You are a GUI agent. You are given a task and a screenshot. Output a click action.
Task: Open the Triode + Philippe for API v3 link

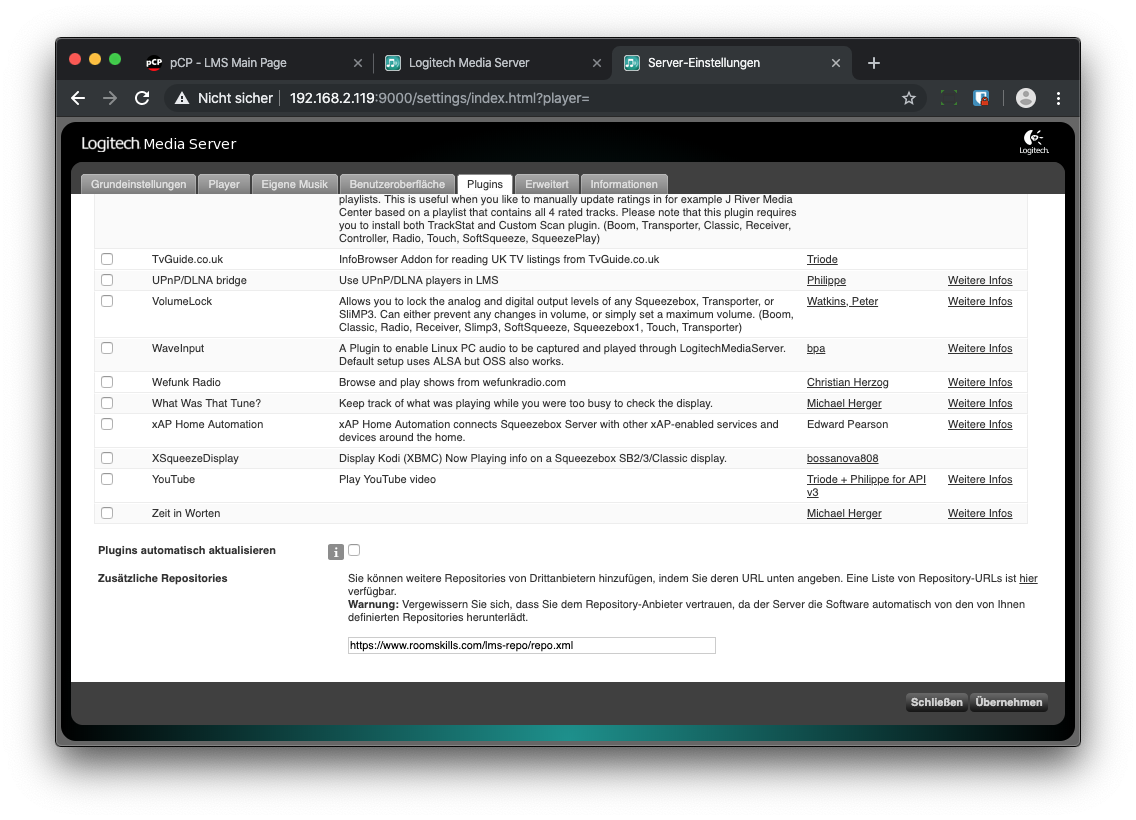(x=866, y=486)
